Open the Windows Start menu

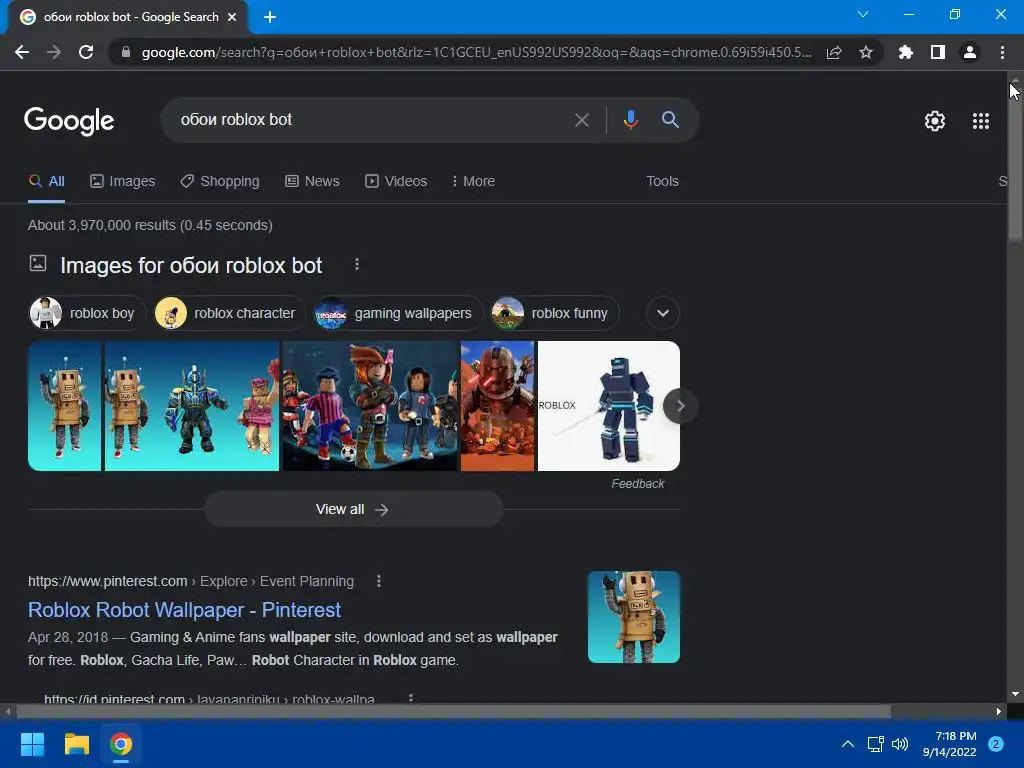coord(32,744)
